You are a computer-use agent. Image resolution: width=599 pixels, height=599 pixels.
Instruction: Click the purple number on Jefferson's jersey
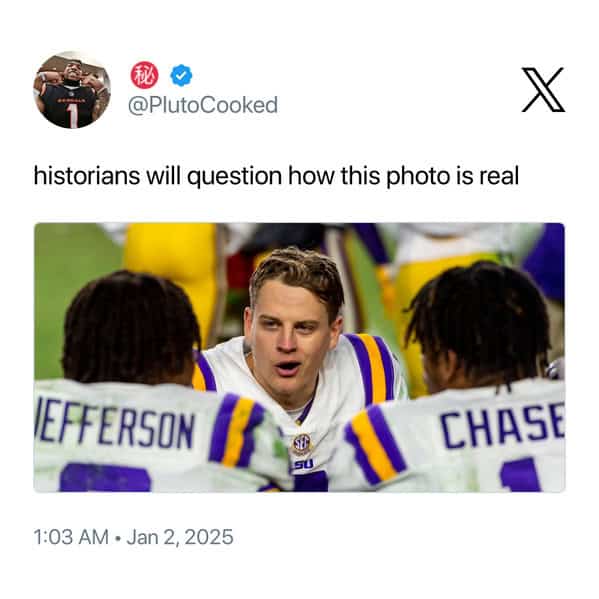[105, 477]
